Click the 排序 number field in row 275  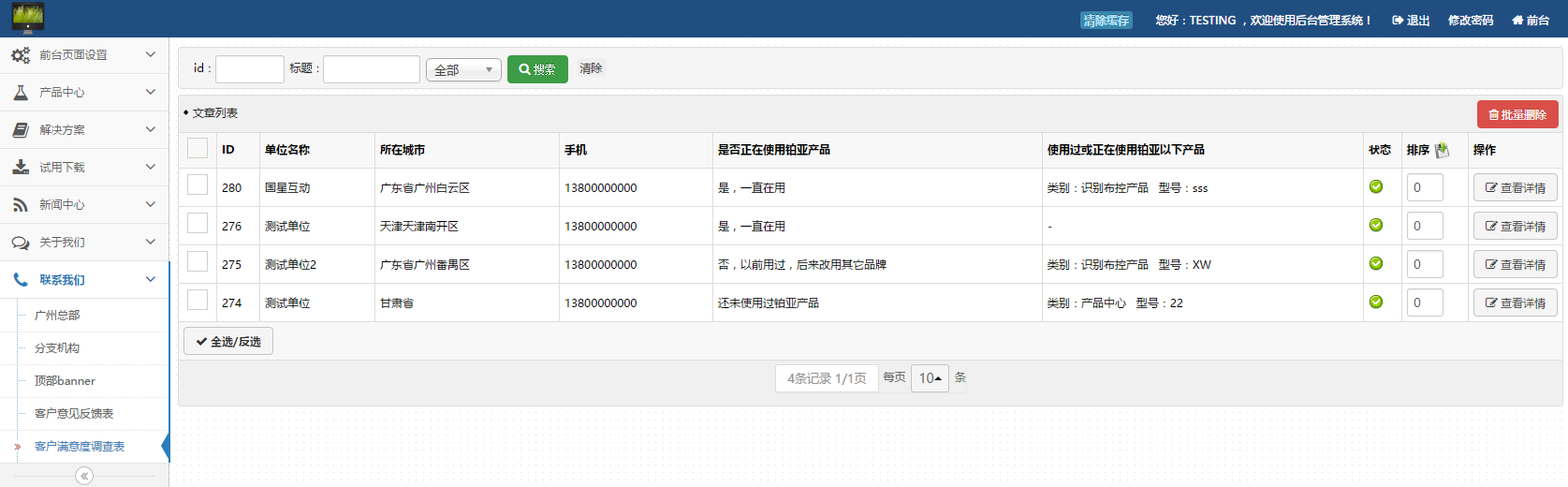pyautogui.click(x=1424, y=264)
